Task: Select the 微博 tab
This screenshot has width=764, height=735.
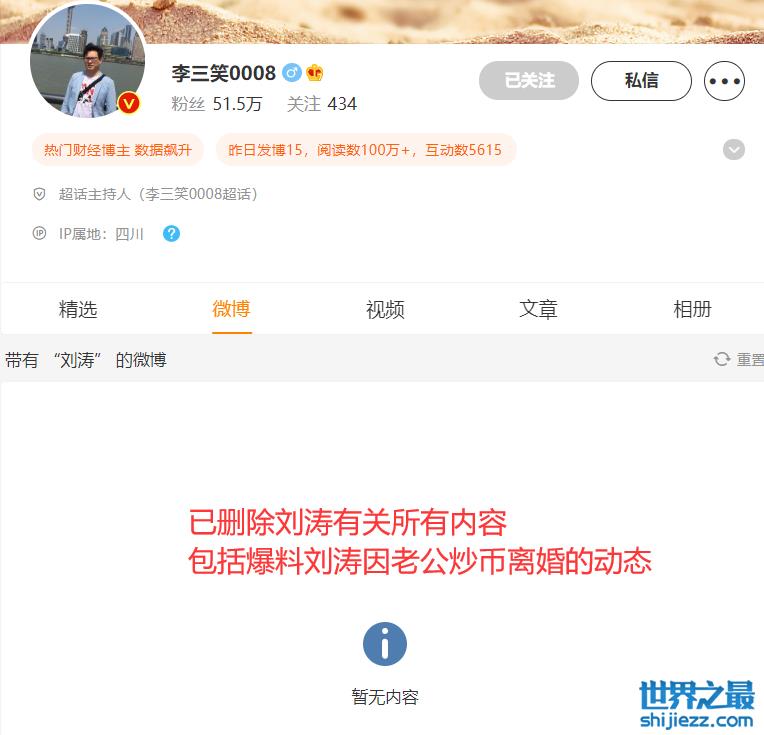Action: coord(232,309)
